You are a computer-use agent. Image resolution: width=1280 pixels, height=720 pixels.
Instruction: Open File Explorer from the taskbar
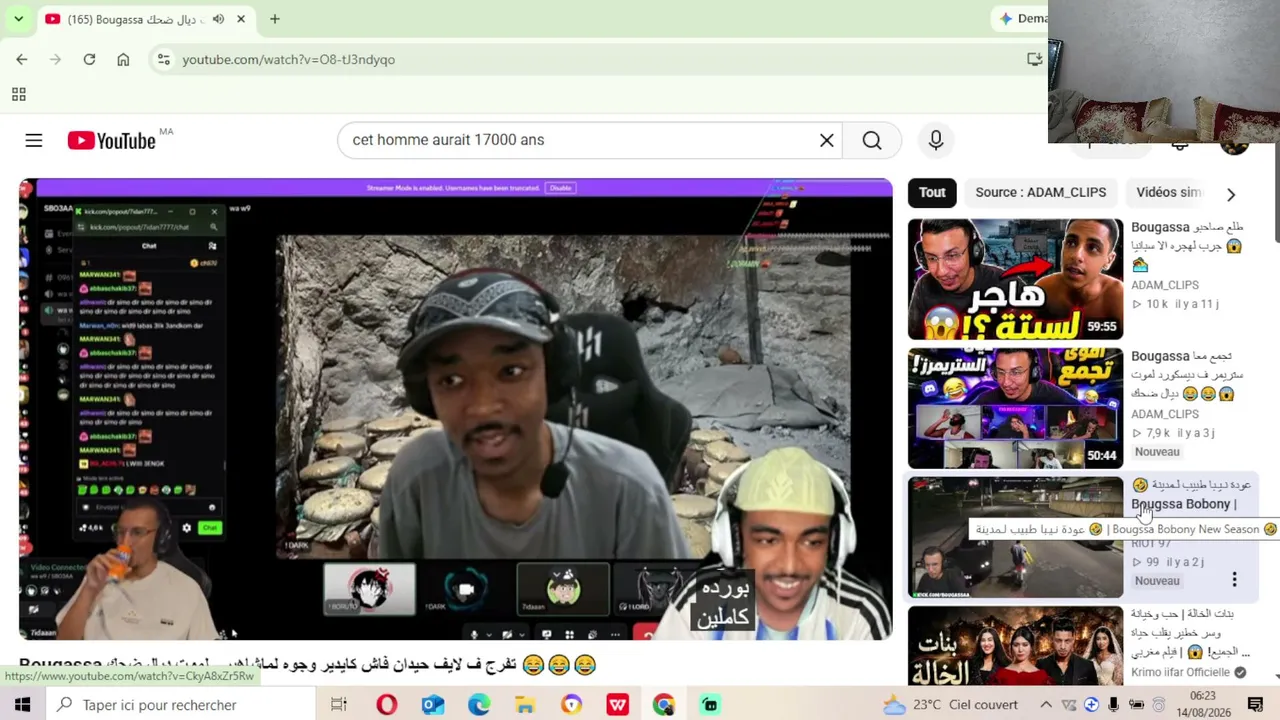tap(525, 705)
